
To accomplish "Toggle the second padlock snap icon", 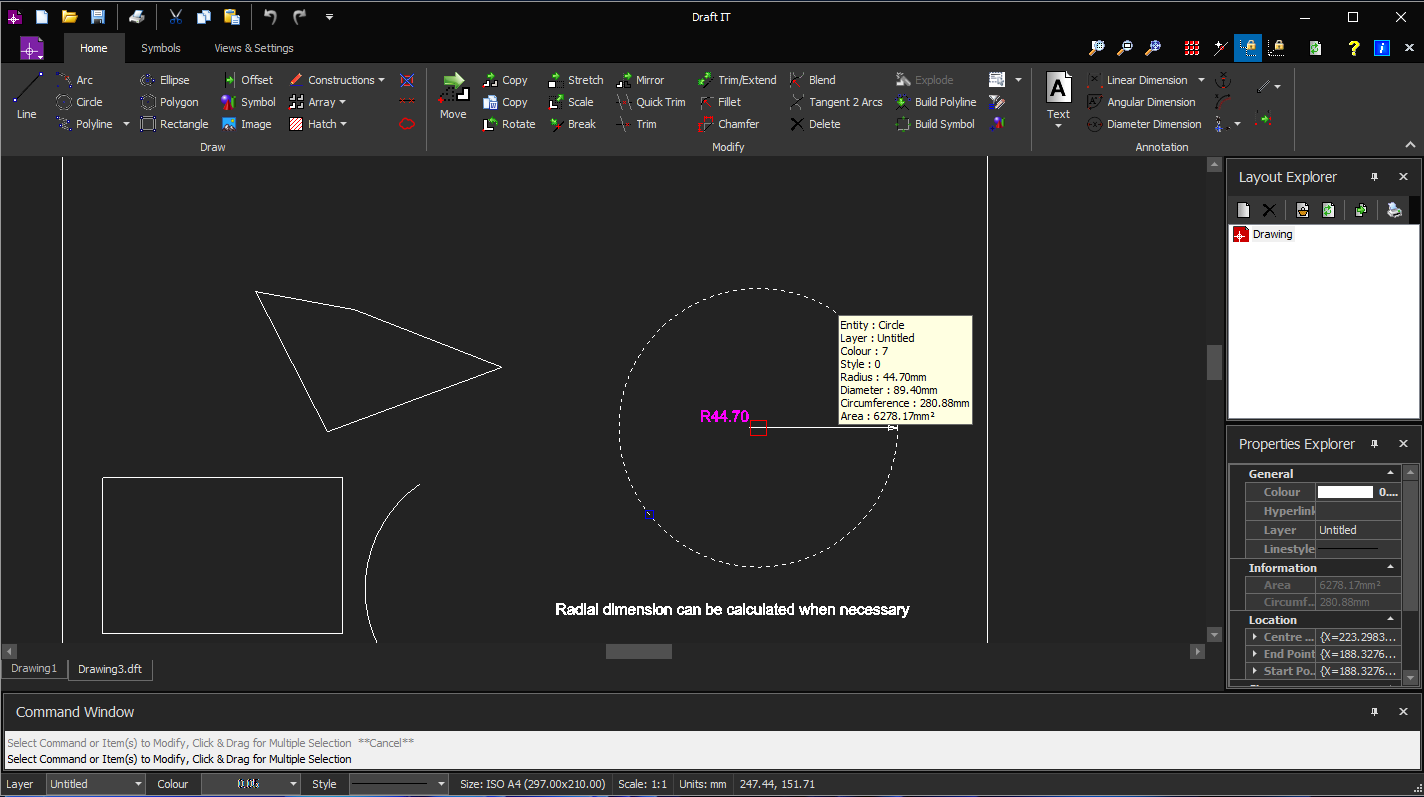I will pos(1276,47).
